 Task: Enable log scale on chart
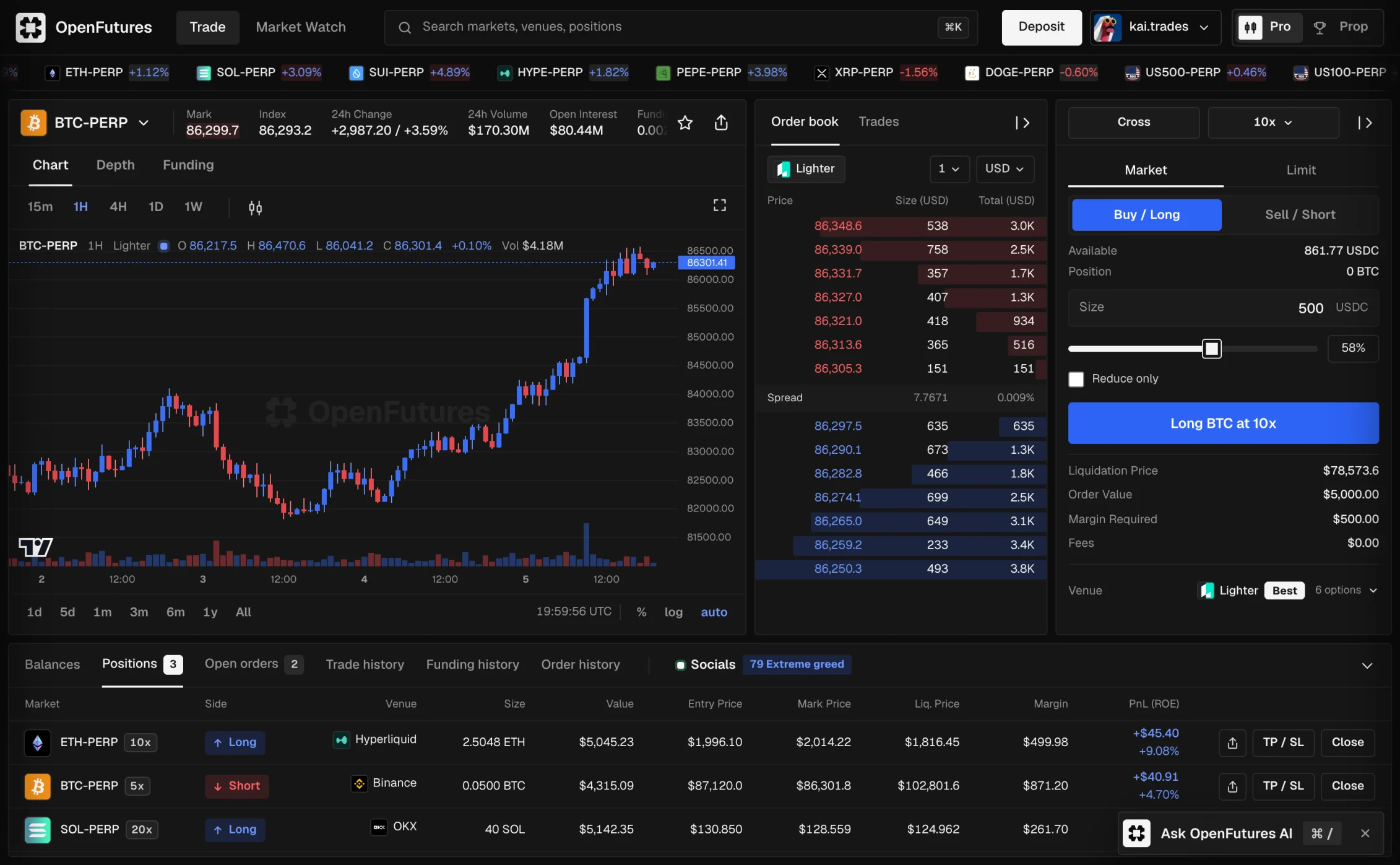pyautogui.click(x=673, y=612)
